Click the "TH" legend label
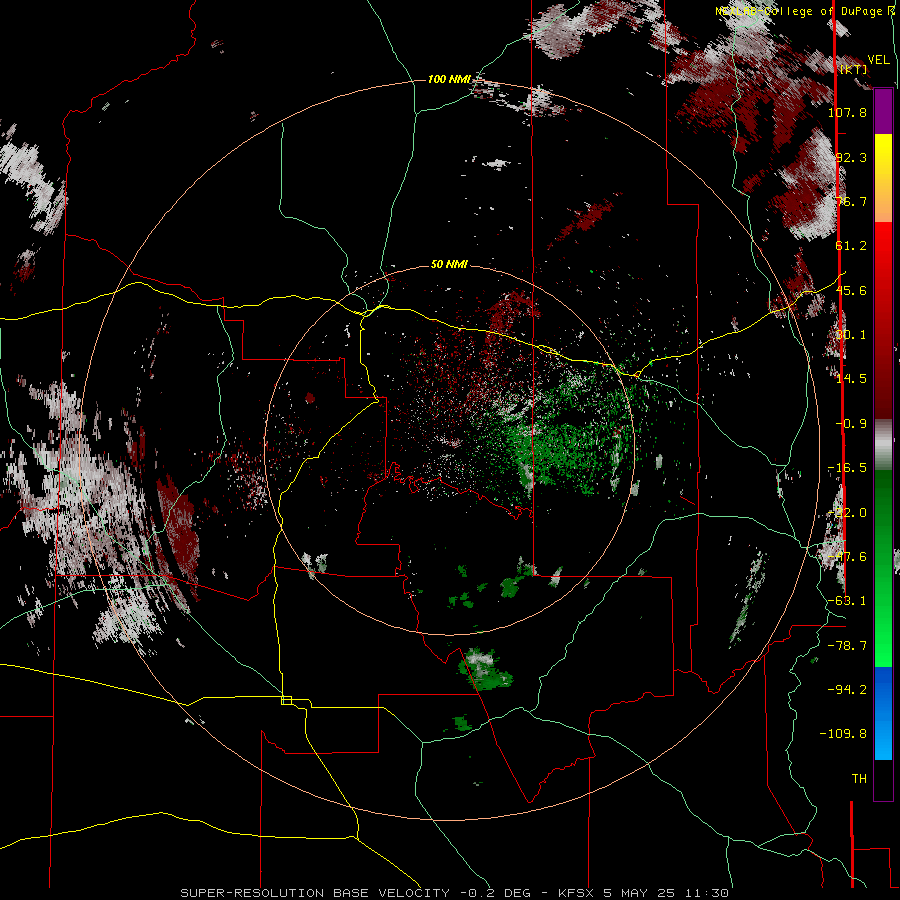Viewport: 900px width, 900px height. (x=859, y=779)
